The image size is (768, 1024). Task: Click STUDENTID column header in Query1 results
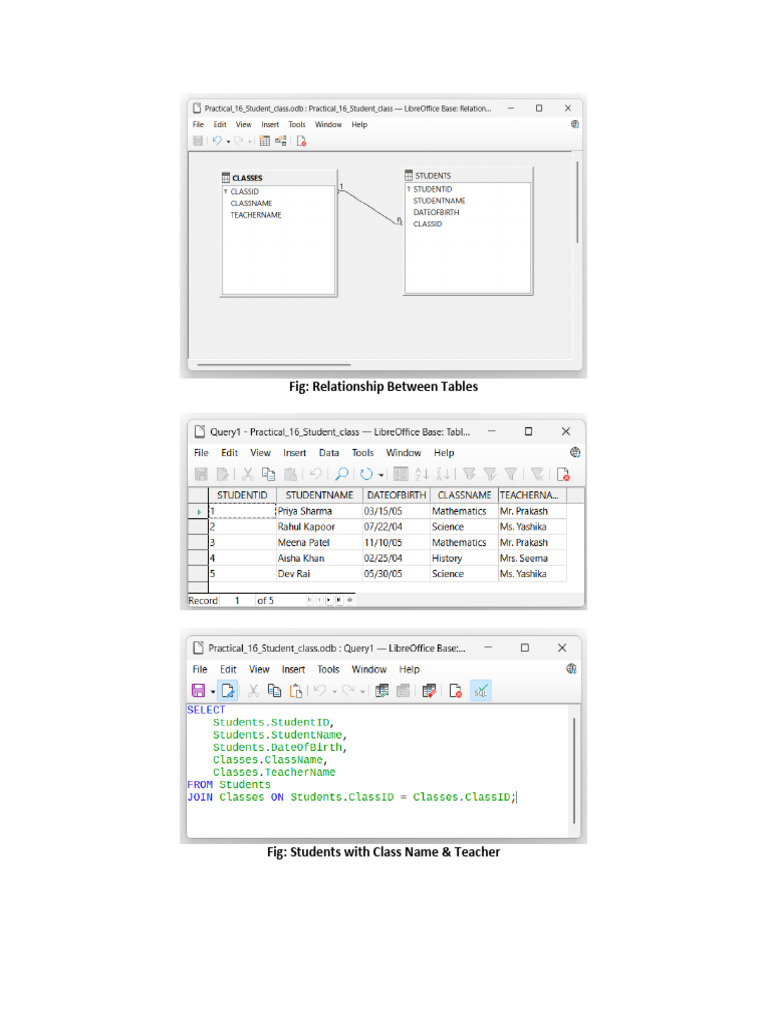(x=242, y=495)
